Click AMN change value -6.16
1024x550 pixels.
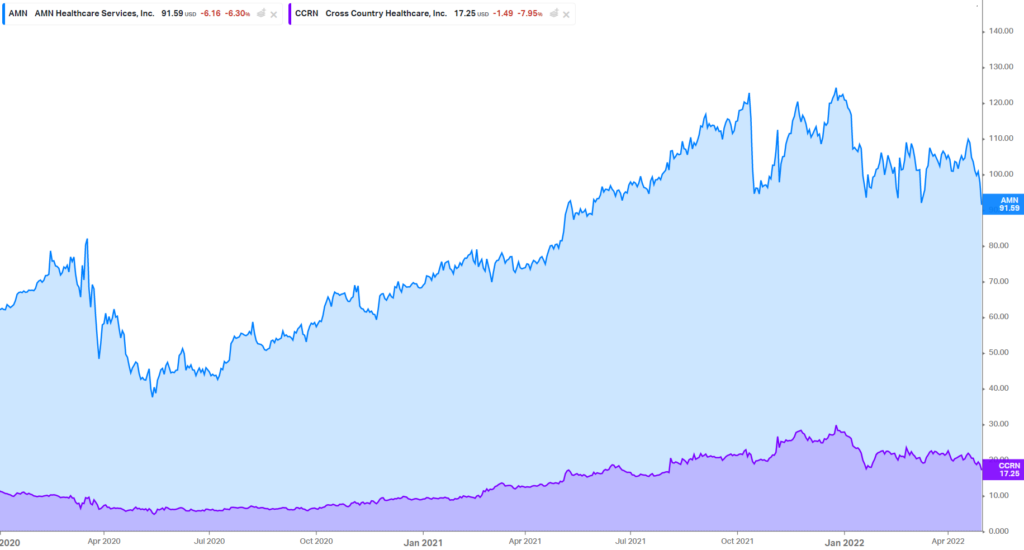(210, 13)
